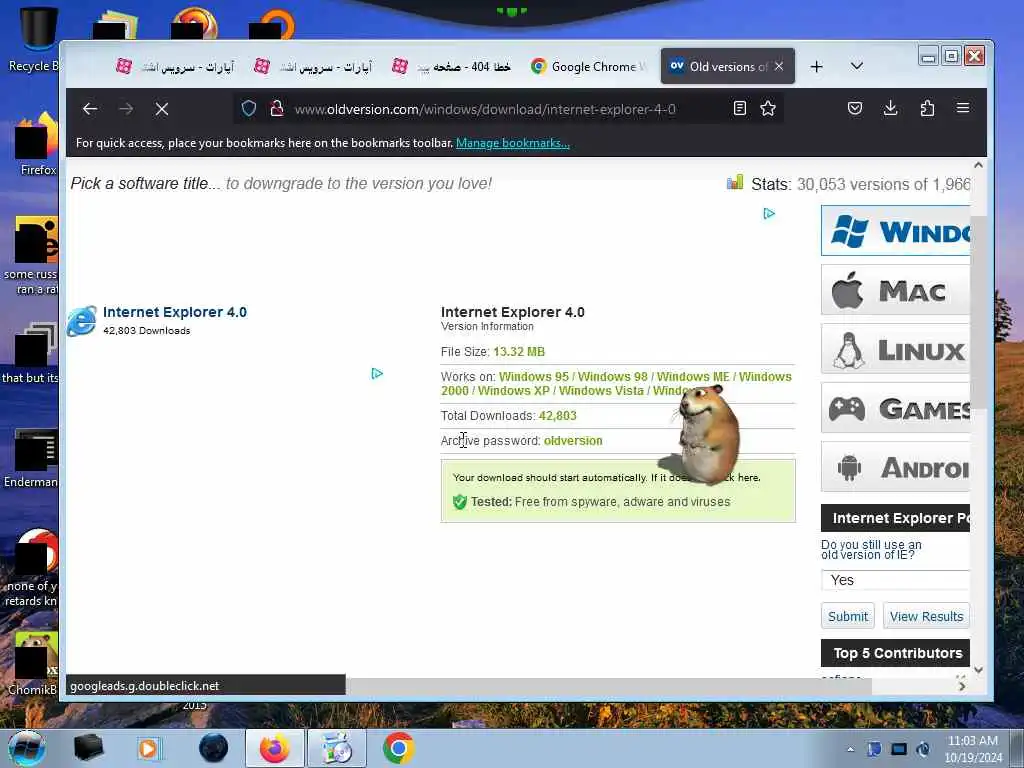The height and width of the screenshot is (768, 1024).
Task: Open Firefox hamburger application menu
Action: (x=963, y=108)
